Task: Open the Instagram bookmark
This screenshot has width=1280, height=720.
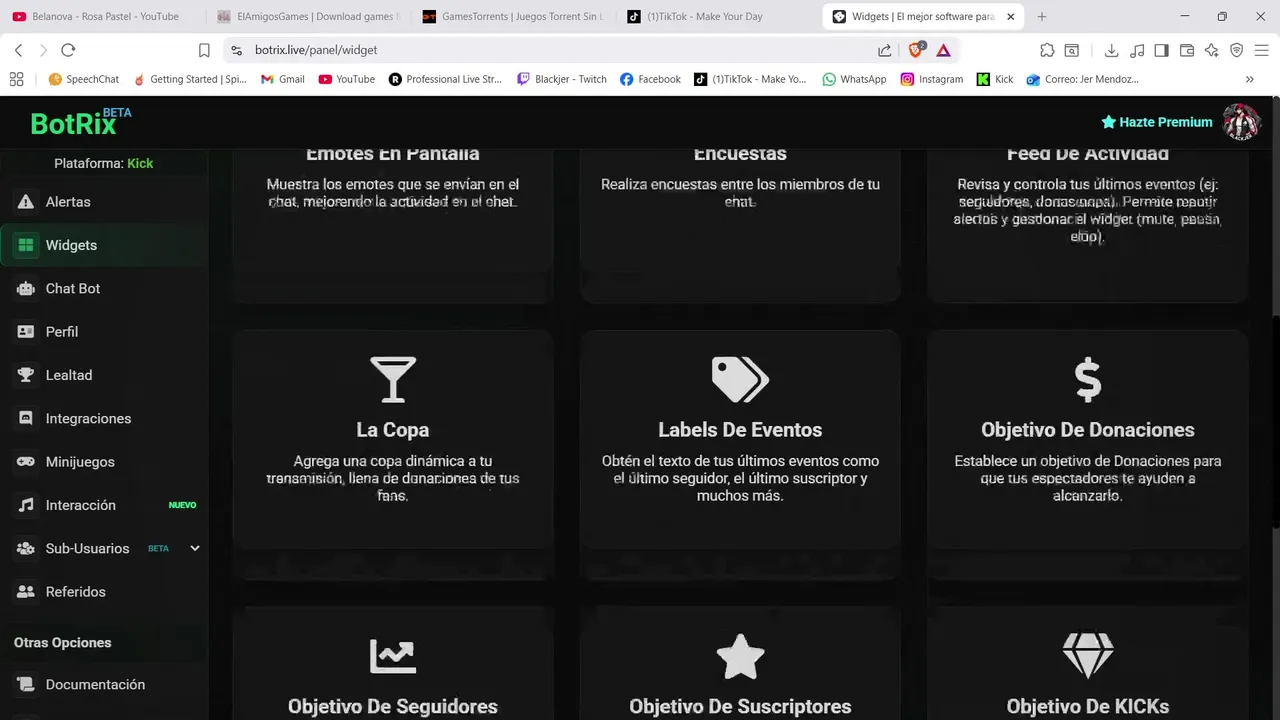Action: (x=931, y=79)
